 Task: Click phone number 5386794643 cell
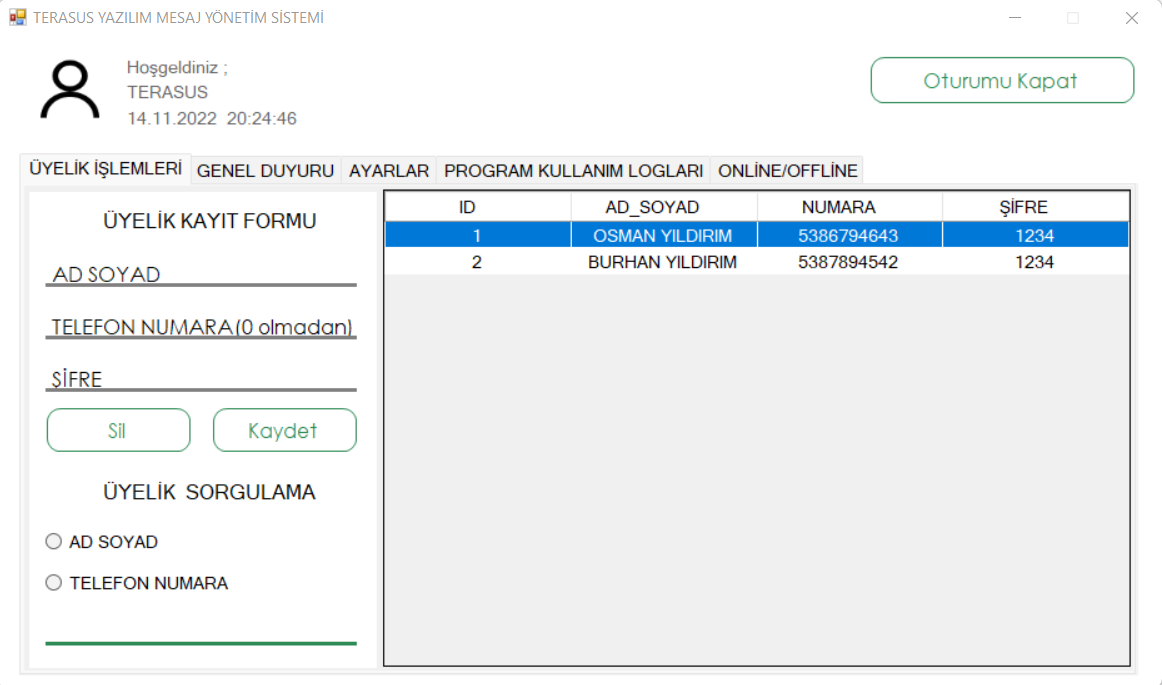coord(849,235)
